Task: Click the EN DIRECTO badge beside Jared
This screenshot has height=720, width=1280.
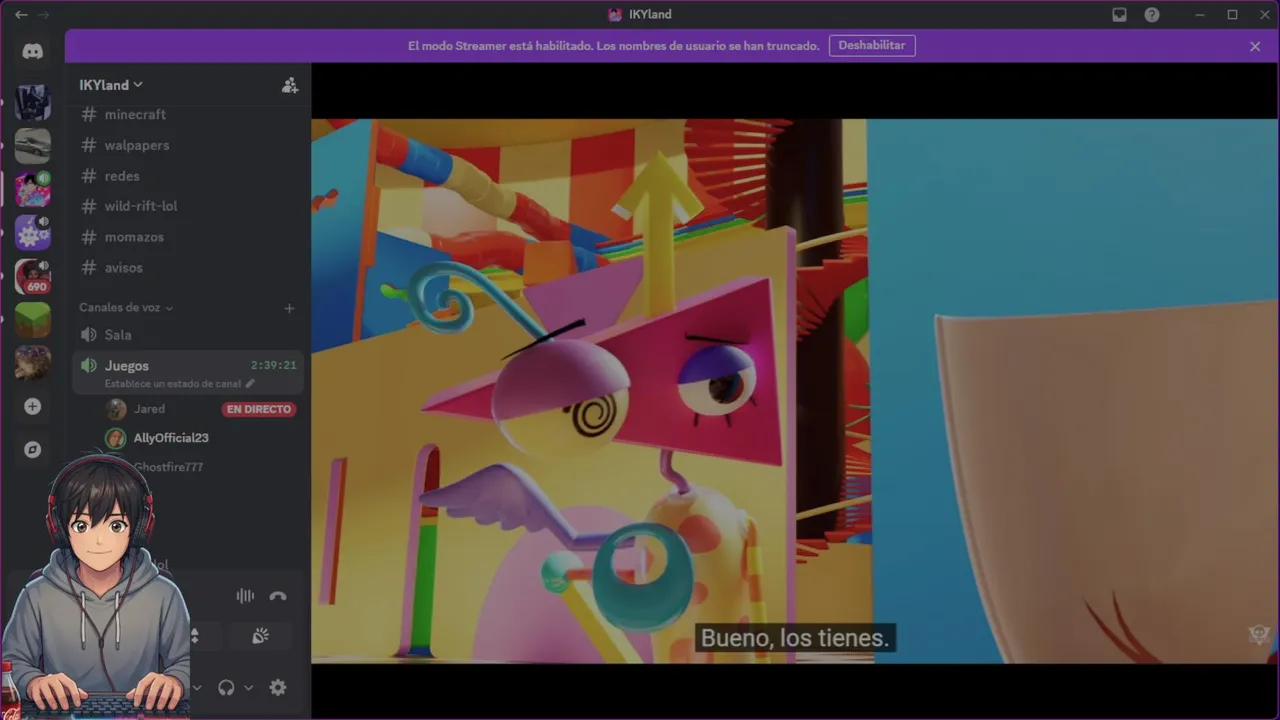Action: click(259, 409)
